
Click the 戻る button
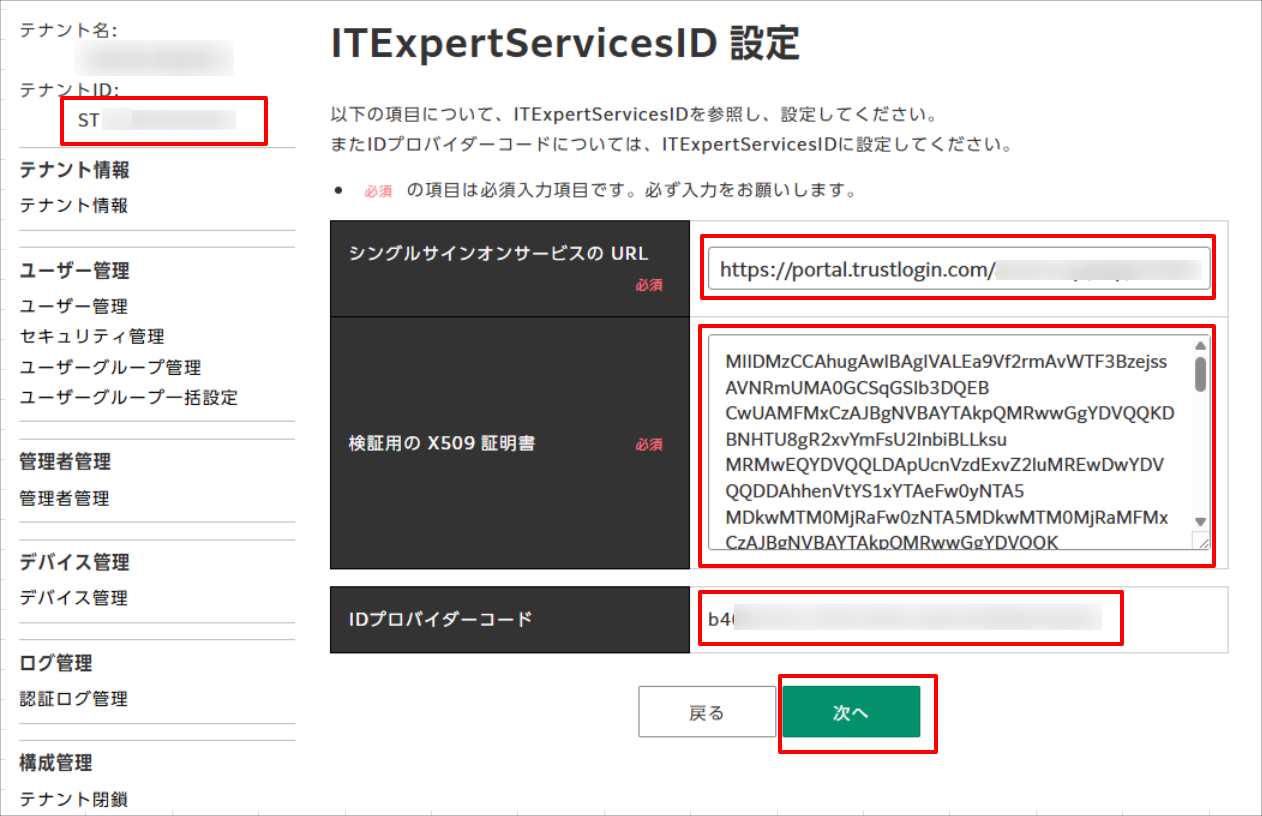click(707, 712)
